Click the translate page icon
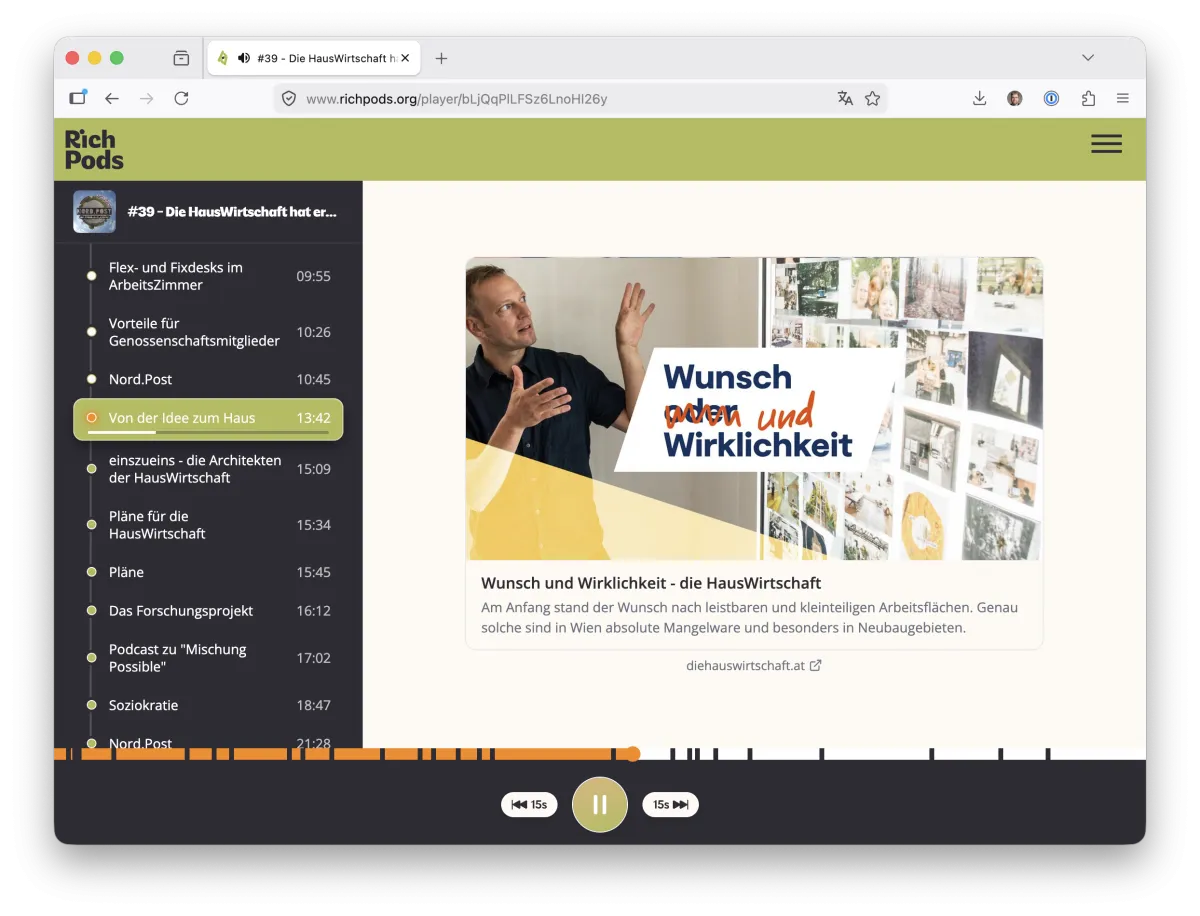The width and height of the screenshot is (1200, 916). click(845, 98)
